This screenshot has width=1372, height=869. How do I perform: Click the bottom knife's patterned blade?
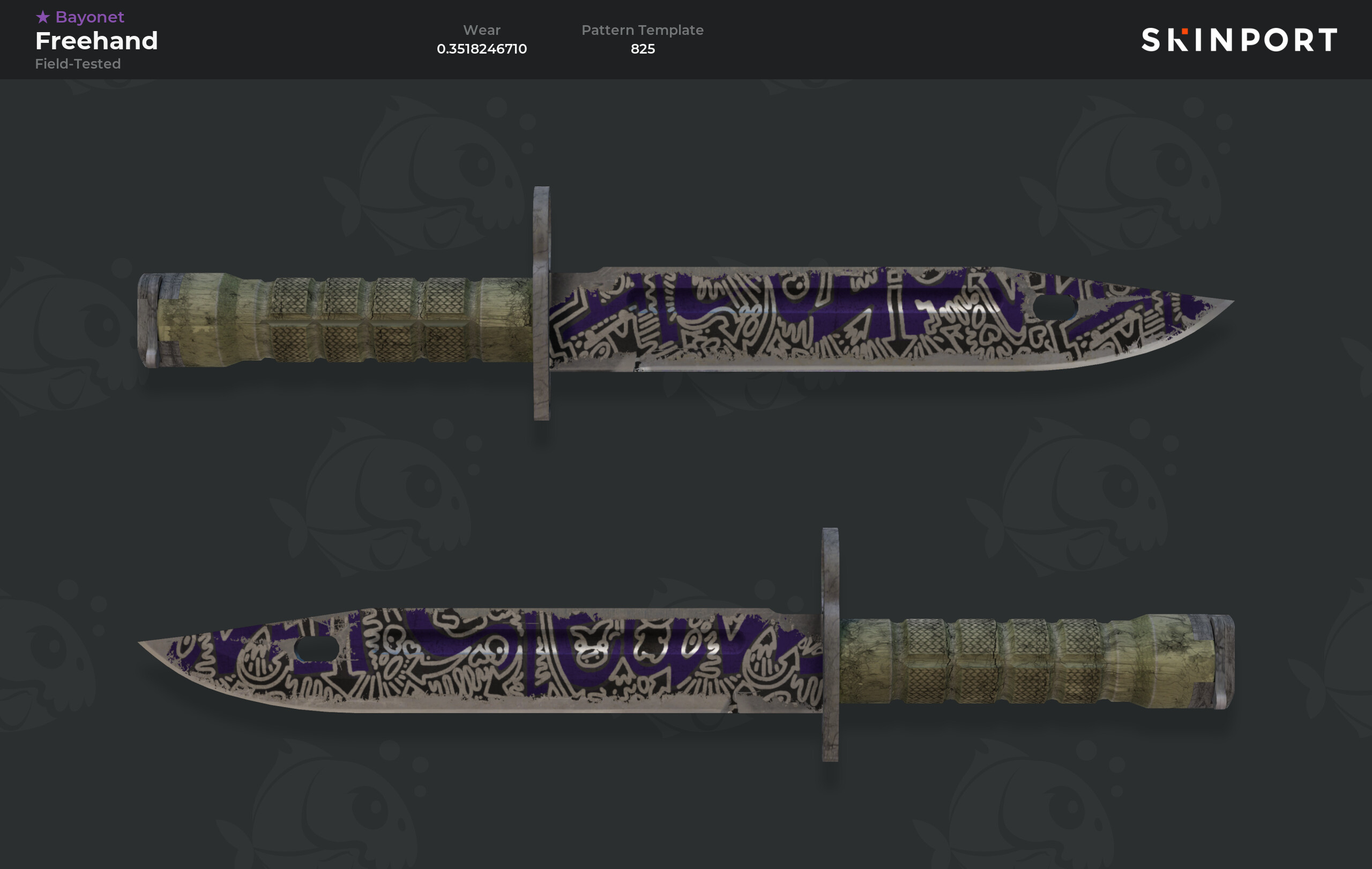484,661
